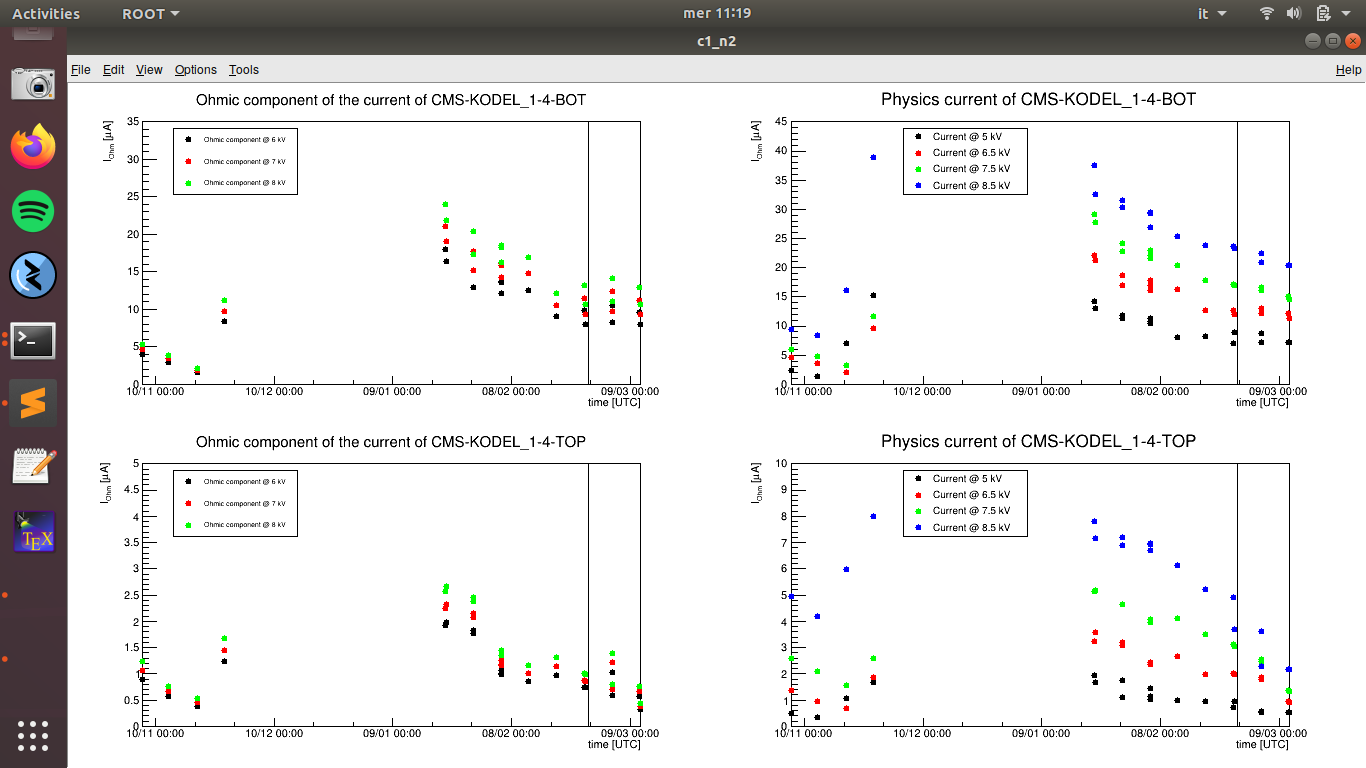This screenshot has width=1366, height=768.
Task: Click blue 8.5 kV marker in BOT physics legend
Action: tap(917, 186)
